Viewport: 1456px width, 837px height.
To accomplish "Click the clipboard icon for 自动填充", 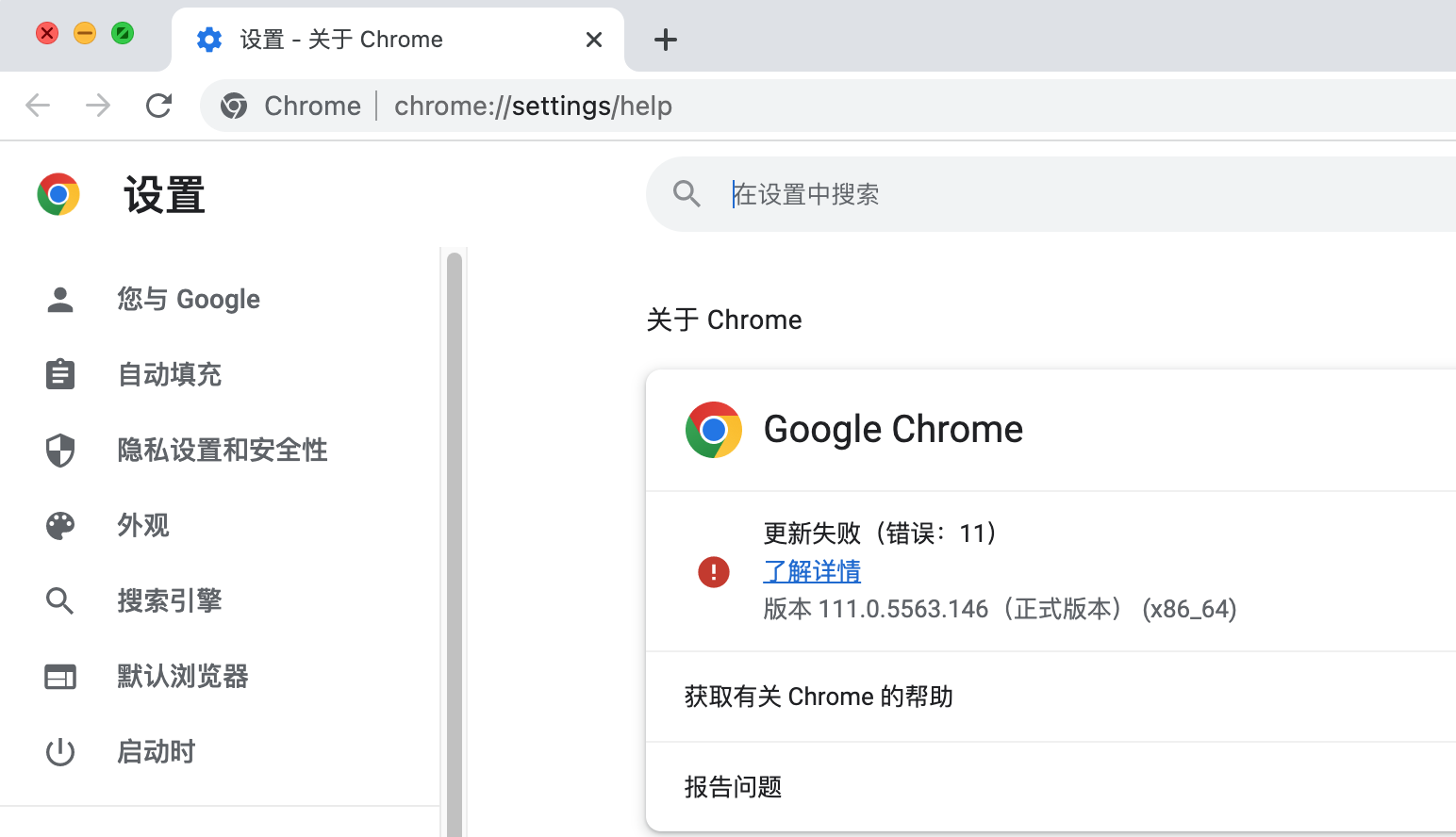I will (60, 374).
